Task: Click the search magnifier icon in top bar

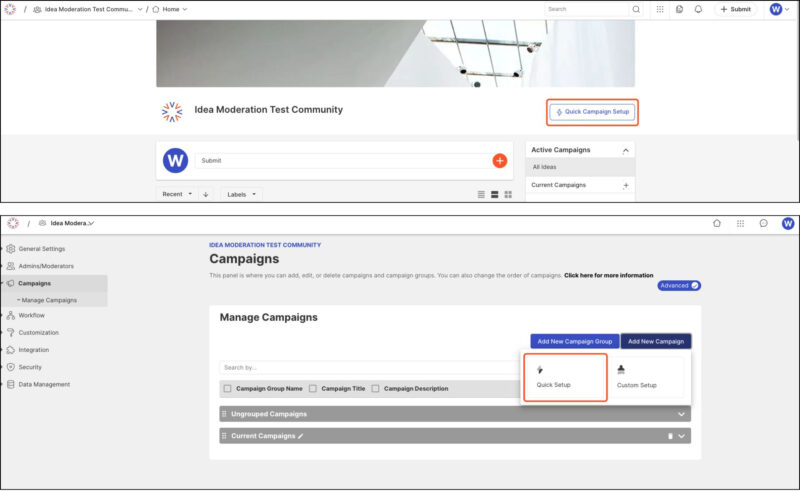Action: point(636,9)
